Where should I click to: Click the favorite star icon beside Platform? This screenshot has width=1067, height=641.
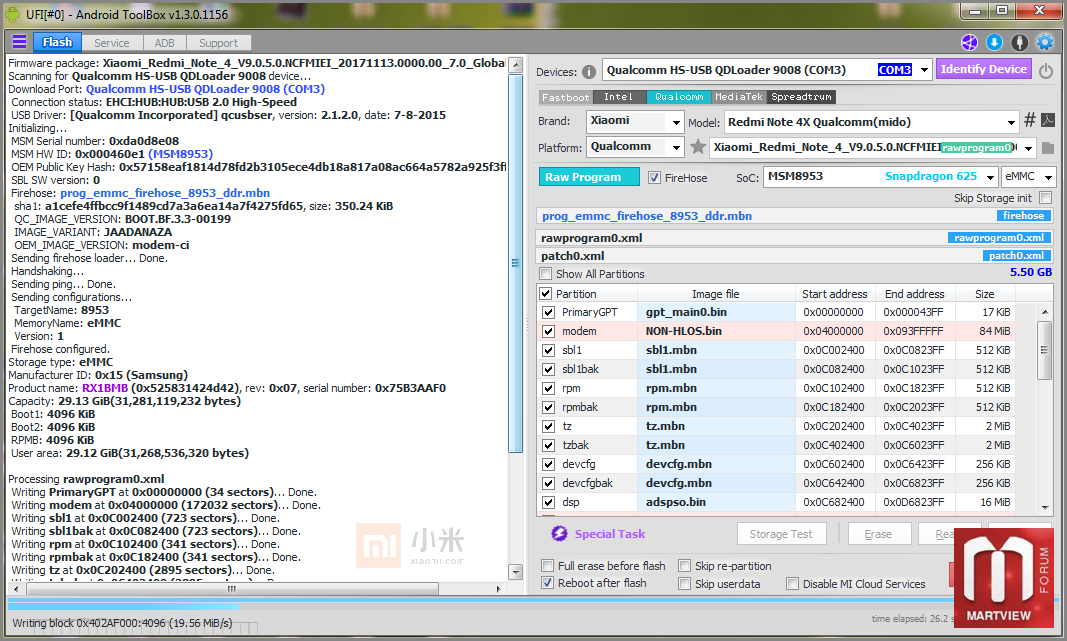[x=697, y=147]
